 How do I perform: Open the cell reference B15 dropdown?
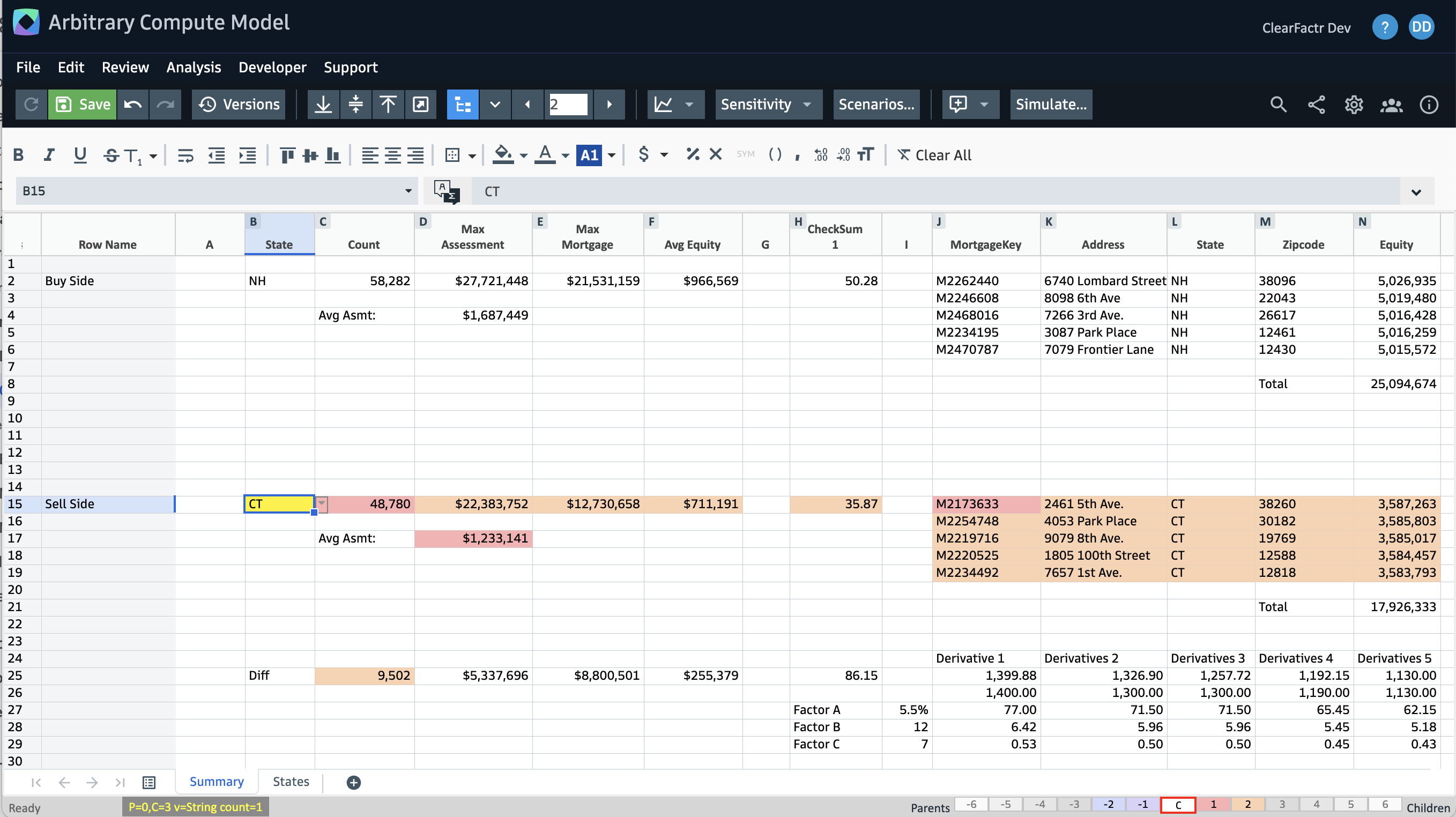coord(408,191)
